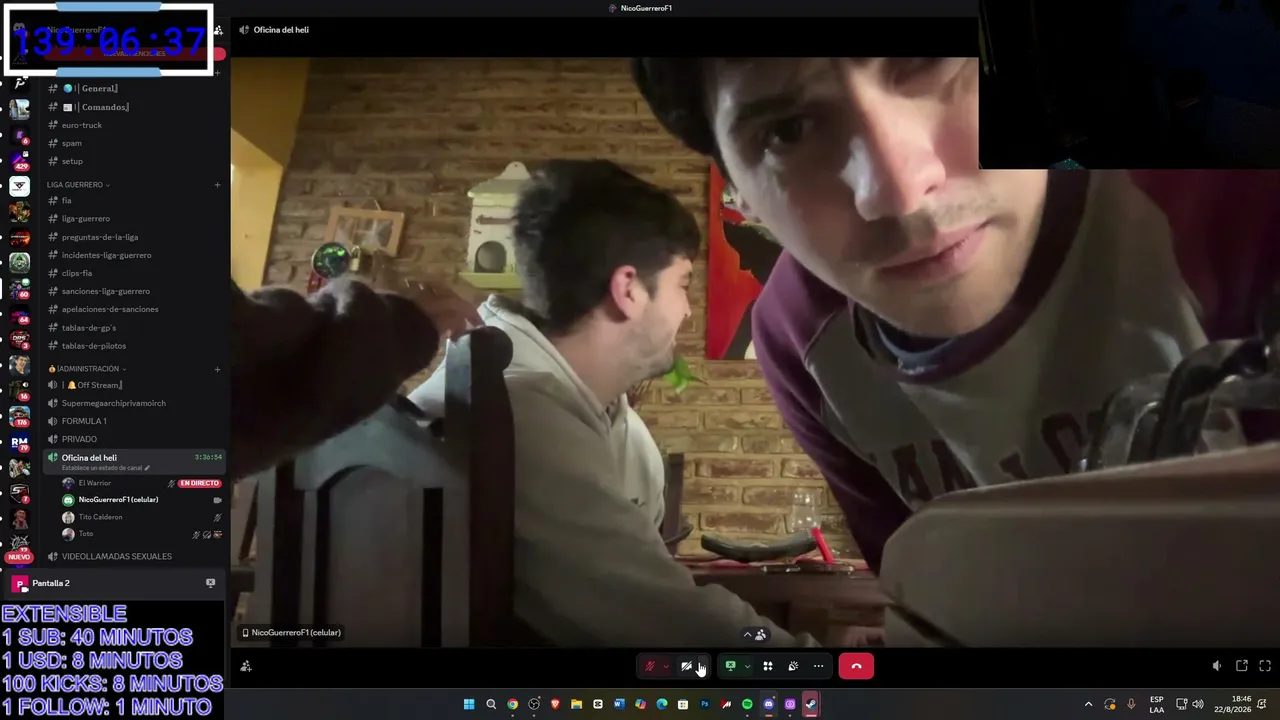Launch Google Chrome from taskbar
1280x720 pixels.
coord(512,704)
